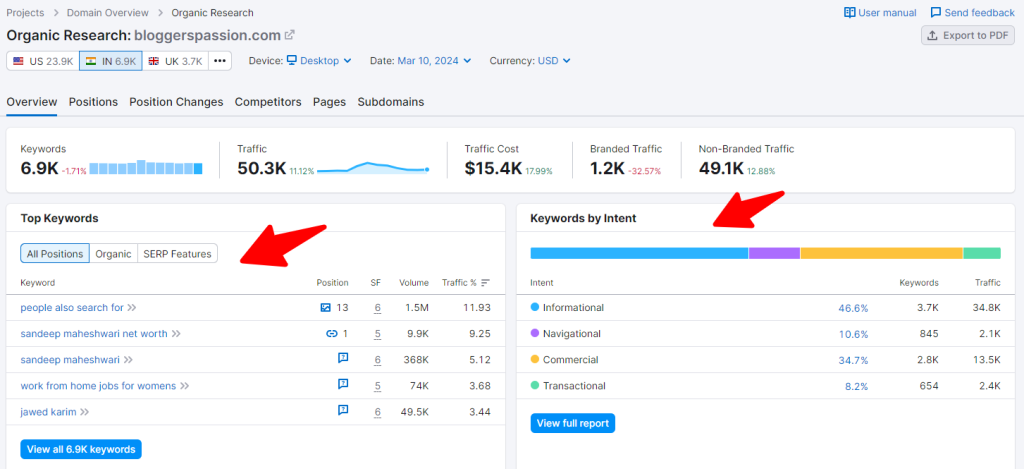Click the Keywords bar chart trend
1024x469 pixels.
pyautogui.click(x=146, y=167)
